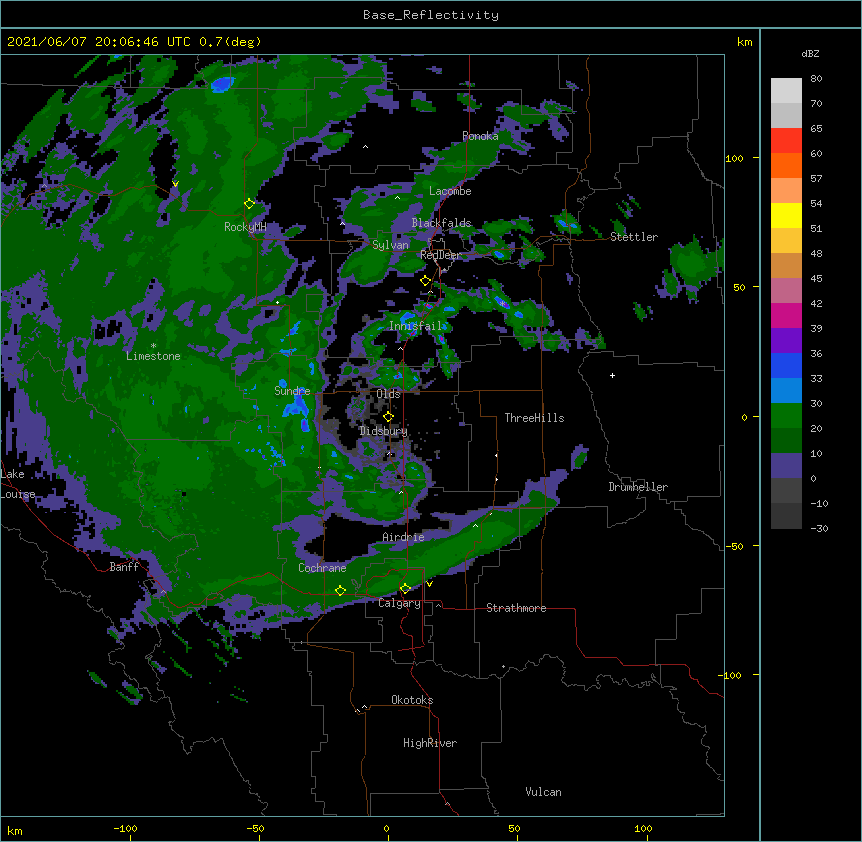Select the RockyMH label

coord(245,227)
